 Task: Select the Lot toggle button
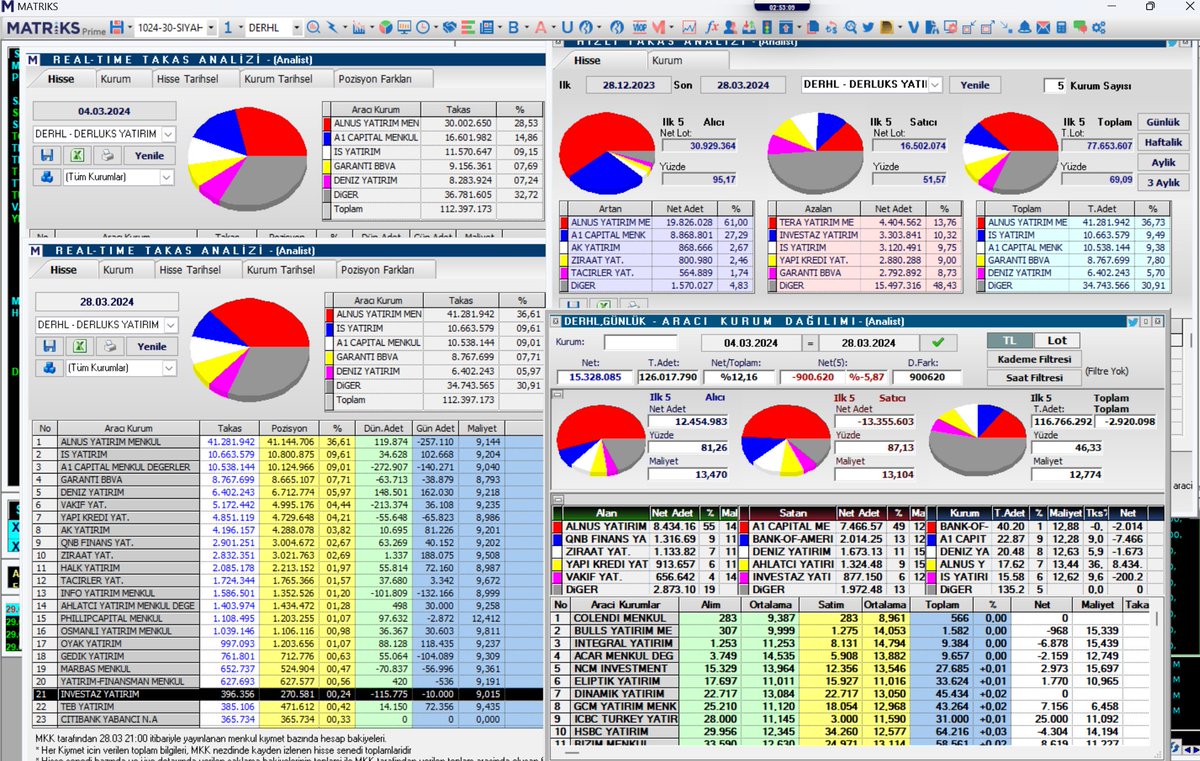1057,340
